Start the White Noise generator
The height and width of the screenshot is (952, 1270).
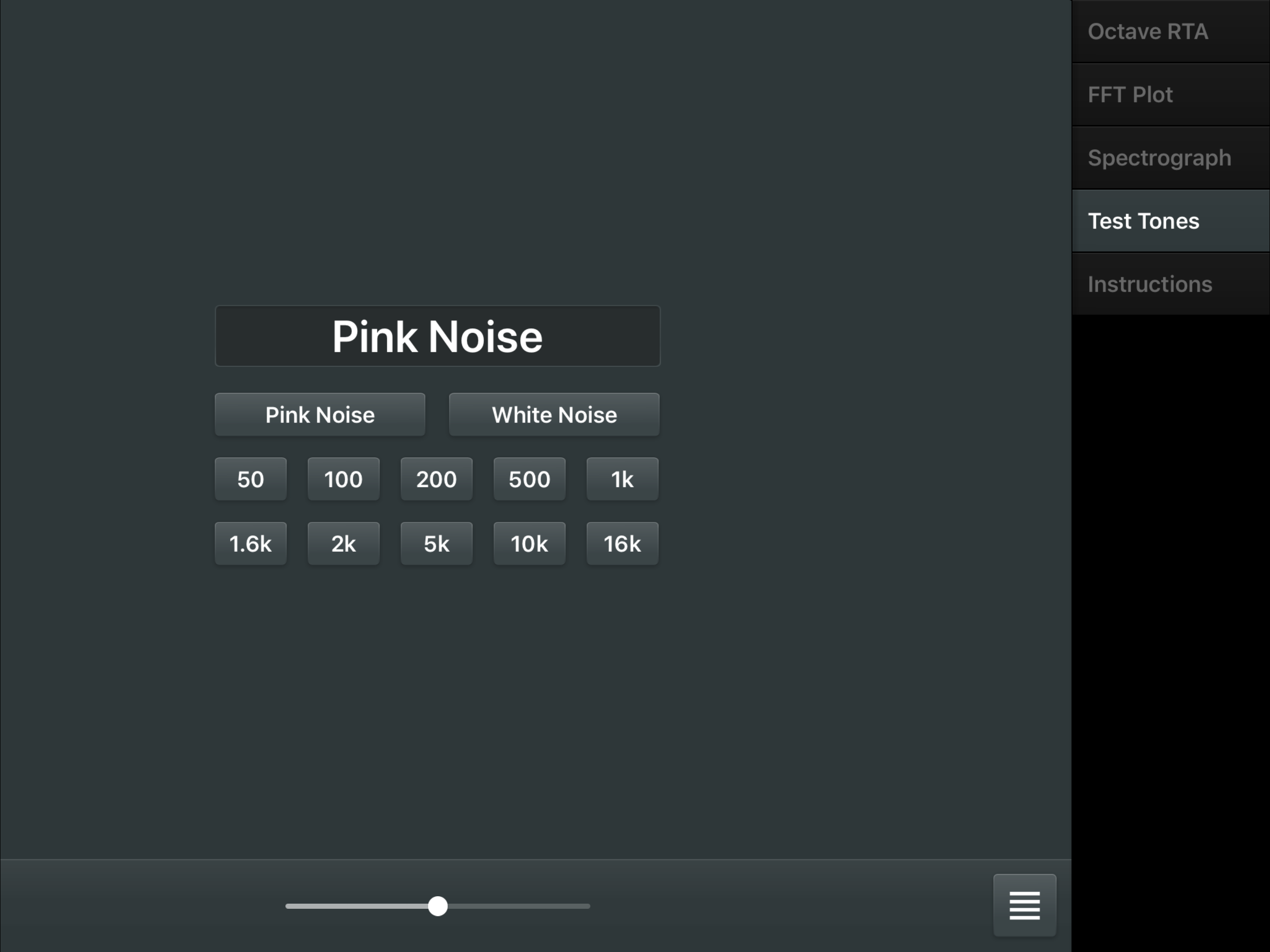click(554, 415)
